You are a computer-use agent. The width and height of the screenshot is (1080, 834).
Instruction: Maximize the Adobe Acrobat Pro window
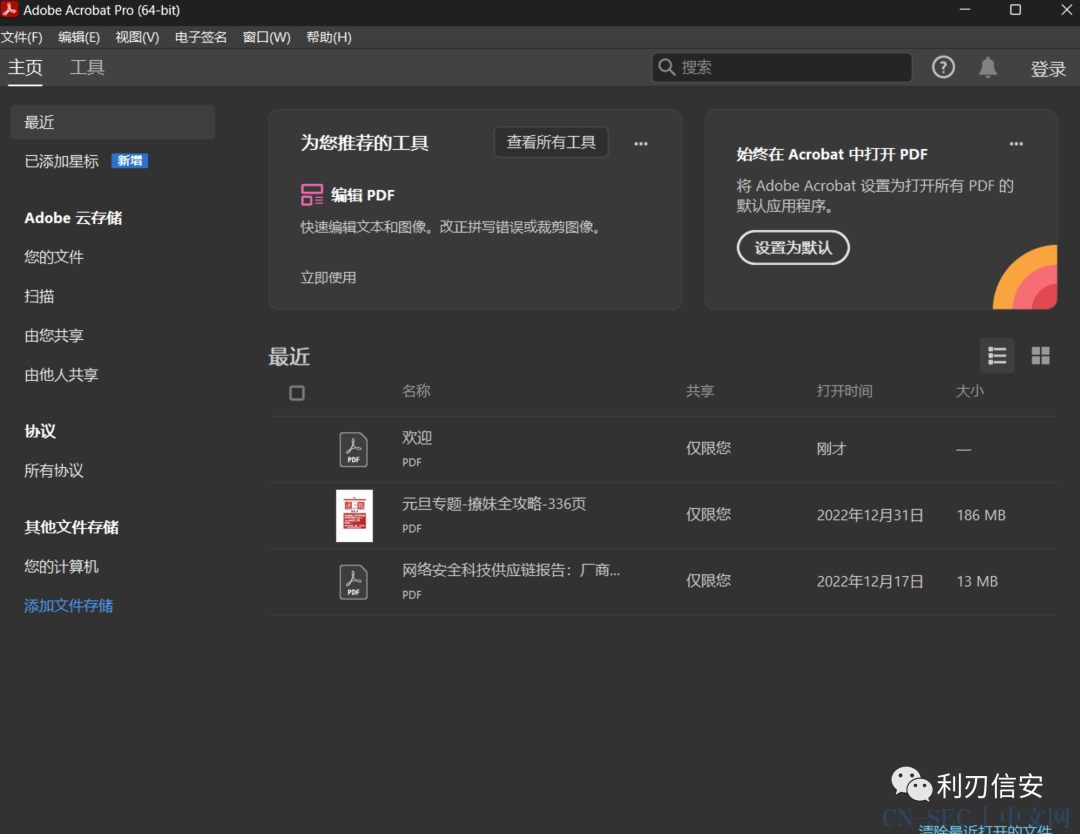point(1015,10)
